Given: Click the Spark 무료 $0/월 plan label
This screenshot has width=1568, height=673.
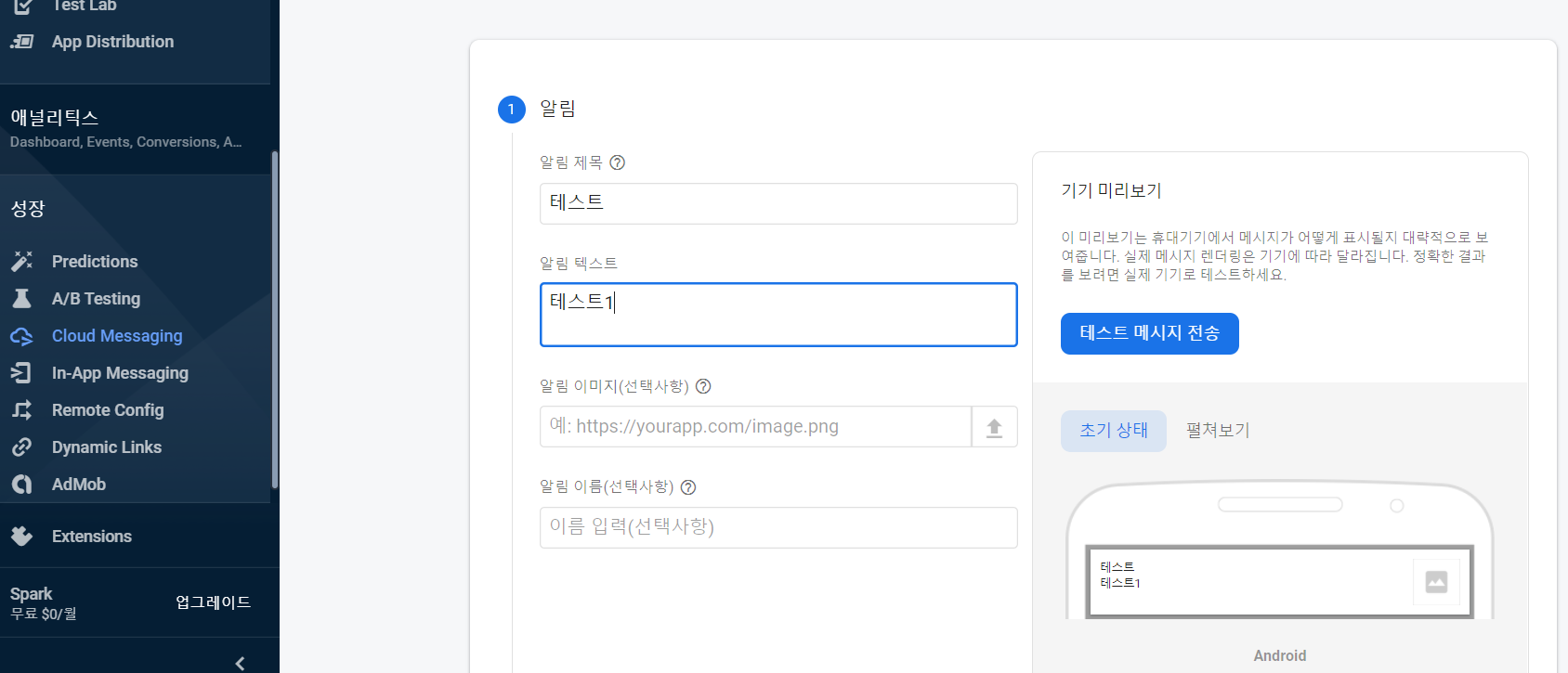Looking at the screenshot, I should click(x=44, y=602).
